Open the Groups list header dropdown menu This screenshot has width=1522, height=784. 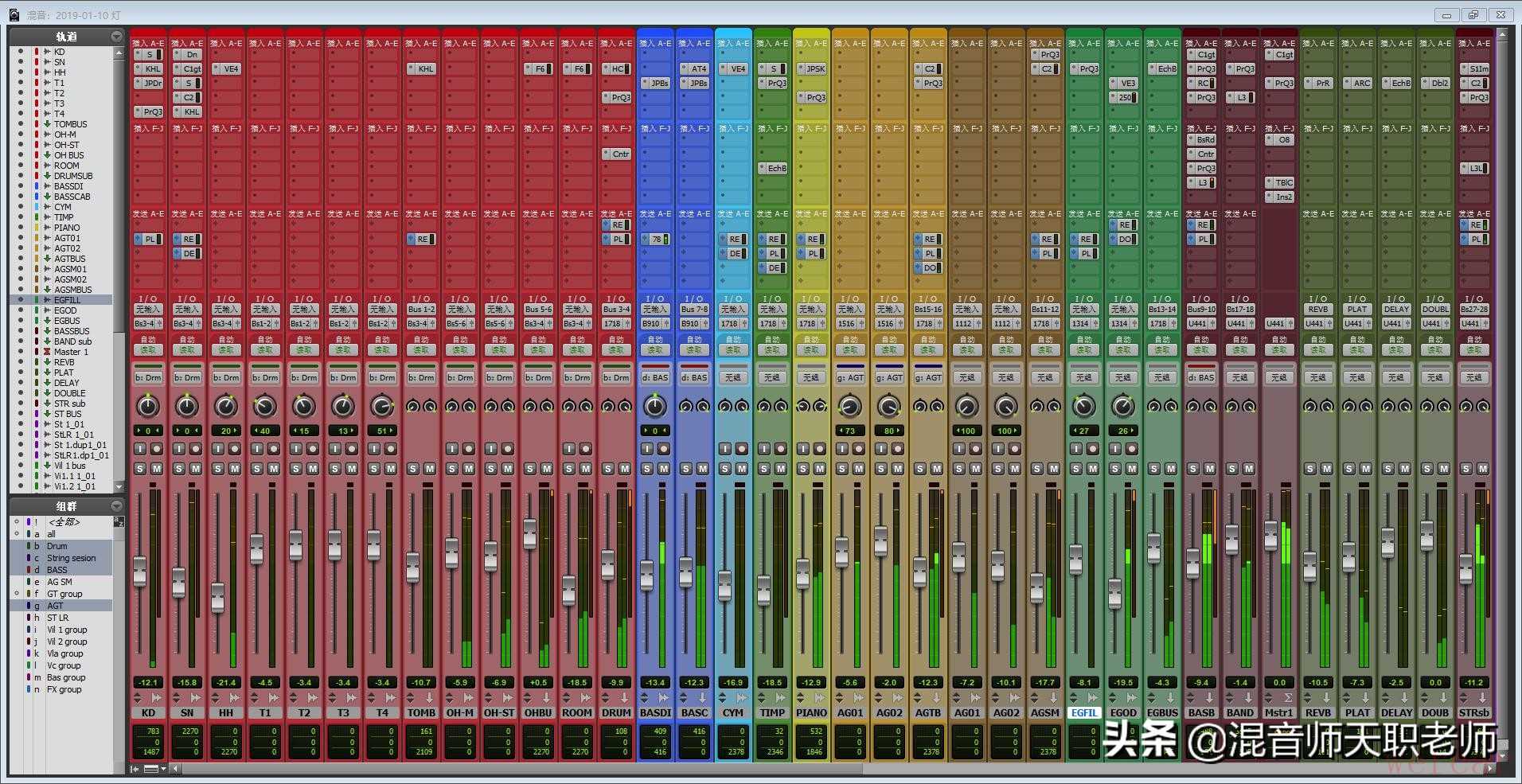[117, 506]
